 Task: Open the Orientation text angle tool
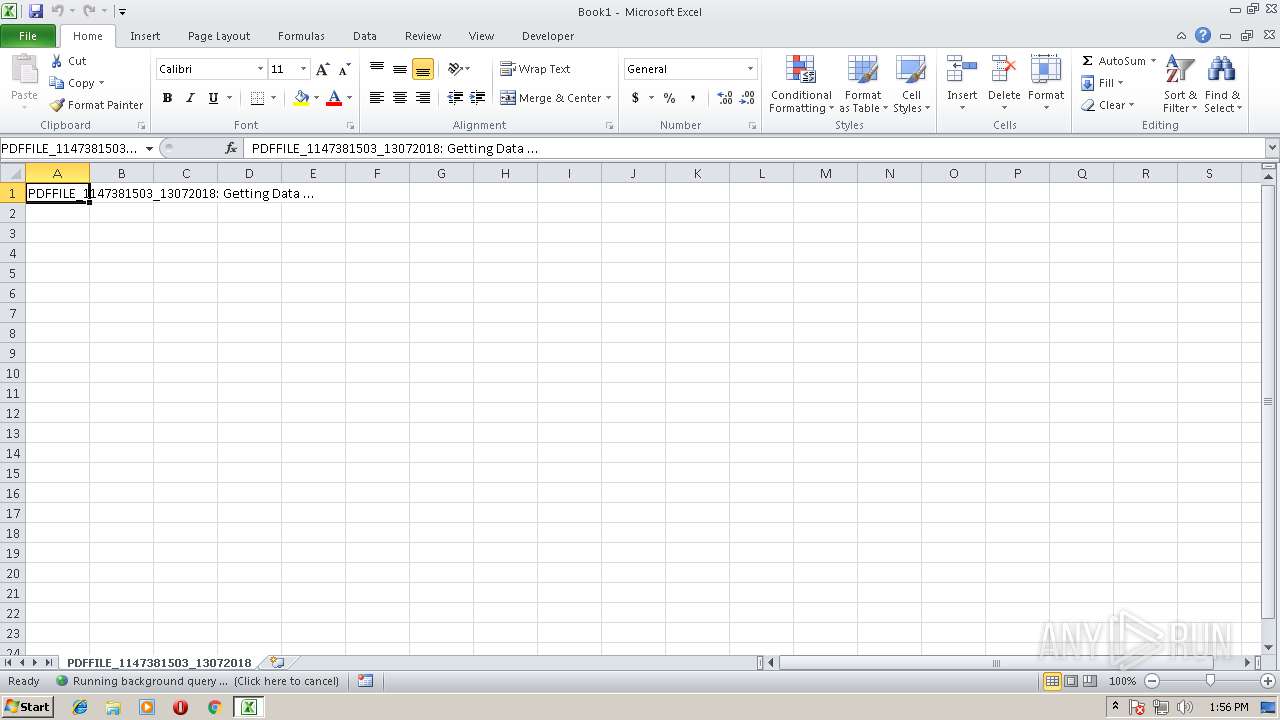[x=456, y=69]
